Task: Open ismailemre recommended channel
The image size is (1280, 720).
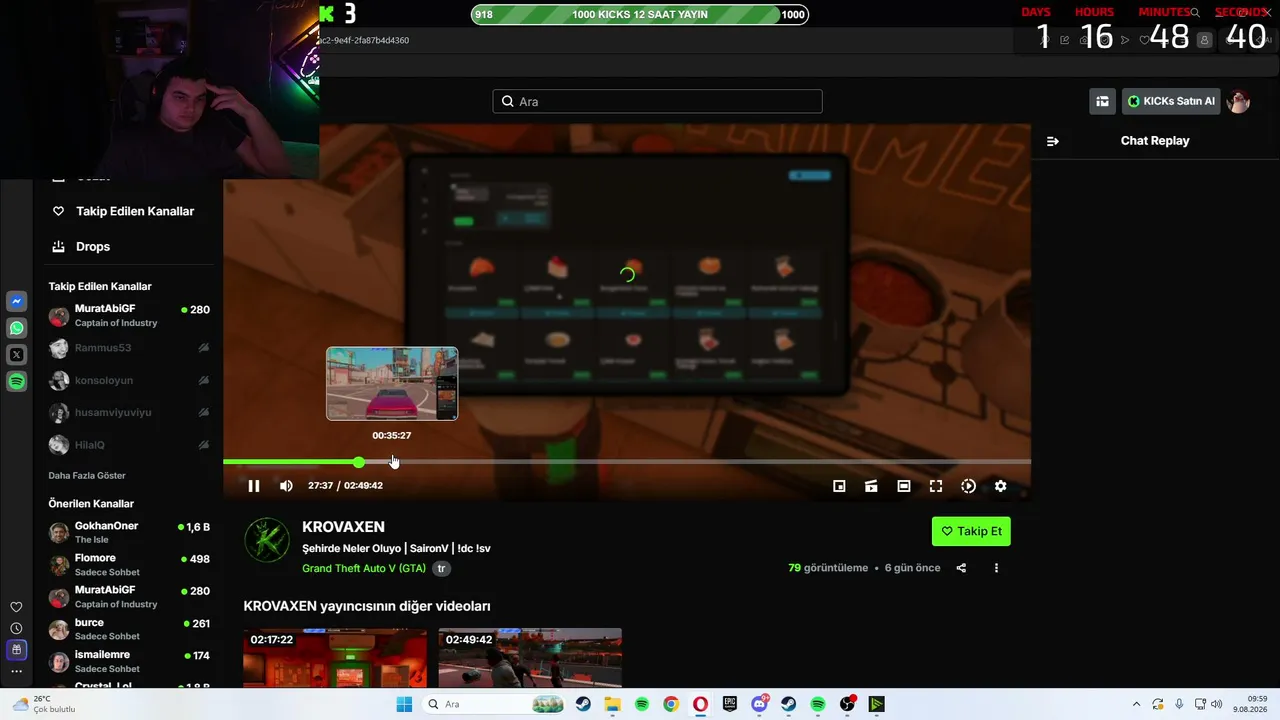Action: [130, 661]
